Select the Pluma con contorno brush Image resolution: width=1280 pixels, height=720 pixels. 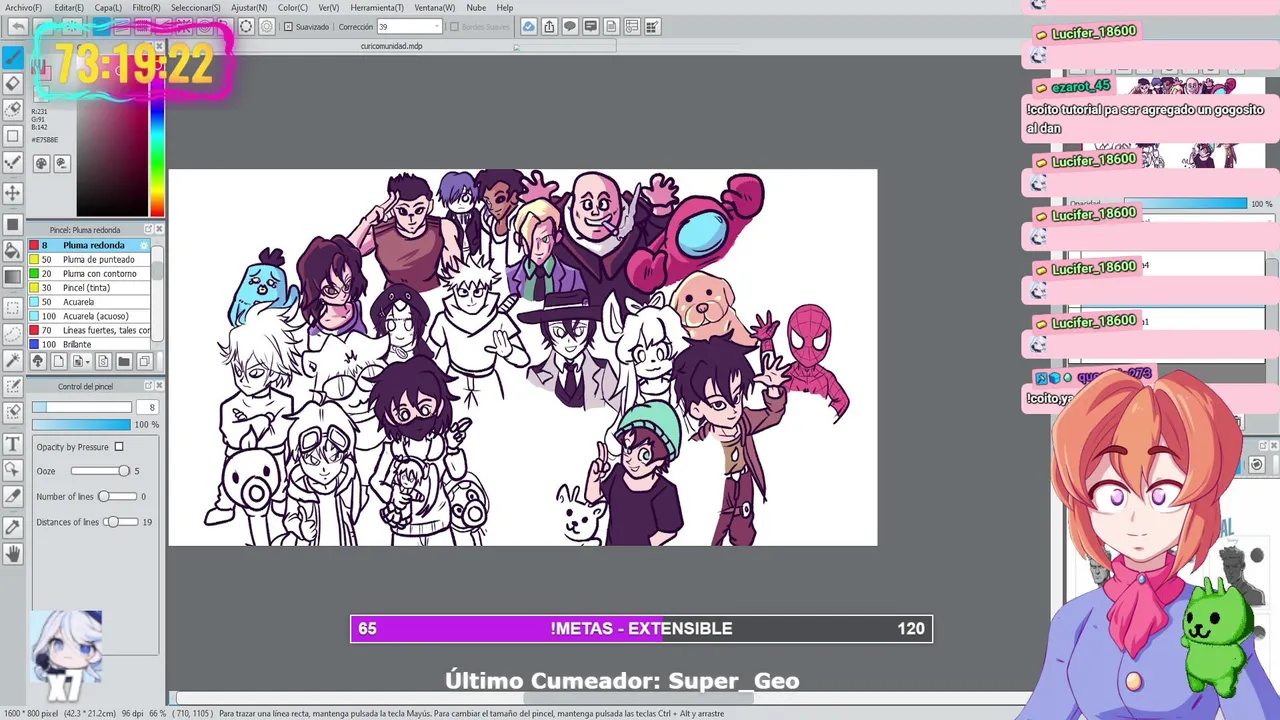coord(89,273)
